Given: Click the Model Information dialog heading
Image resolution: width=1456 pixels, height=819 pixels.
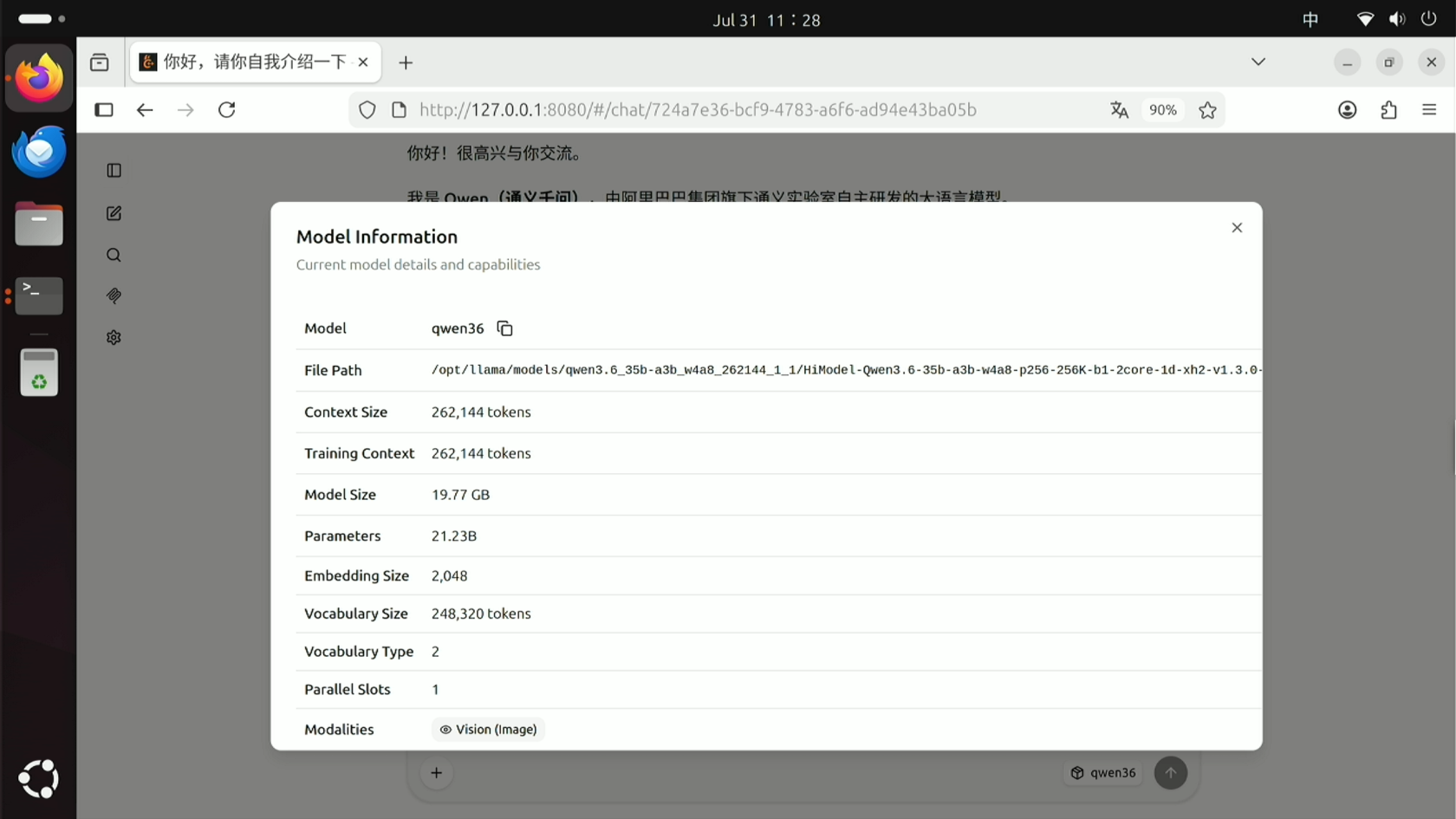Looking at the screenshot, I should pyautogui.click(x=377, y=237).
